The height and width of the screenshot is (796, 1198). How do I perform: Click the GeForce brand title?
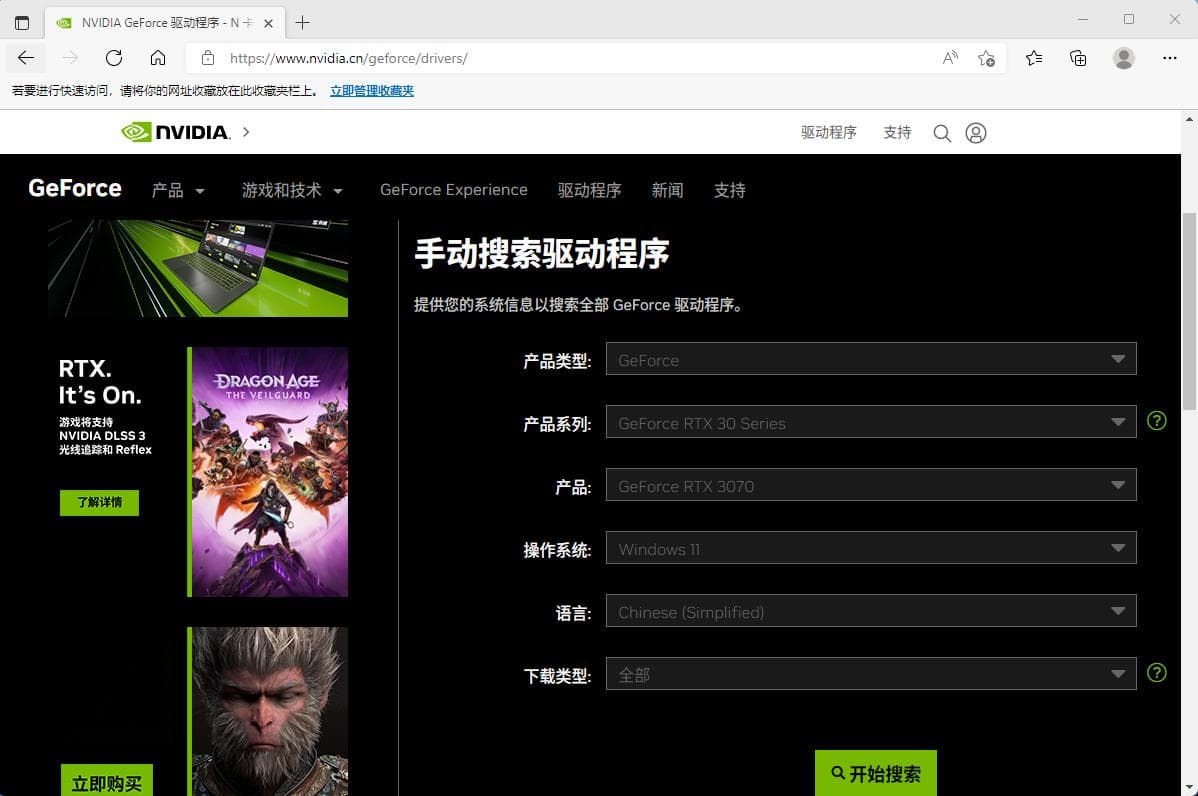pos(75,189)
